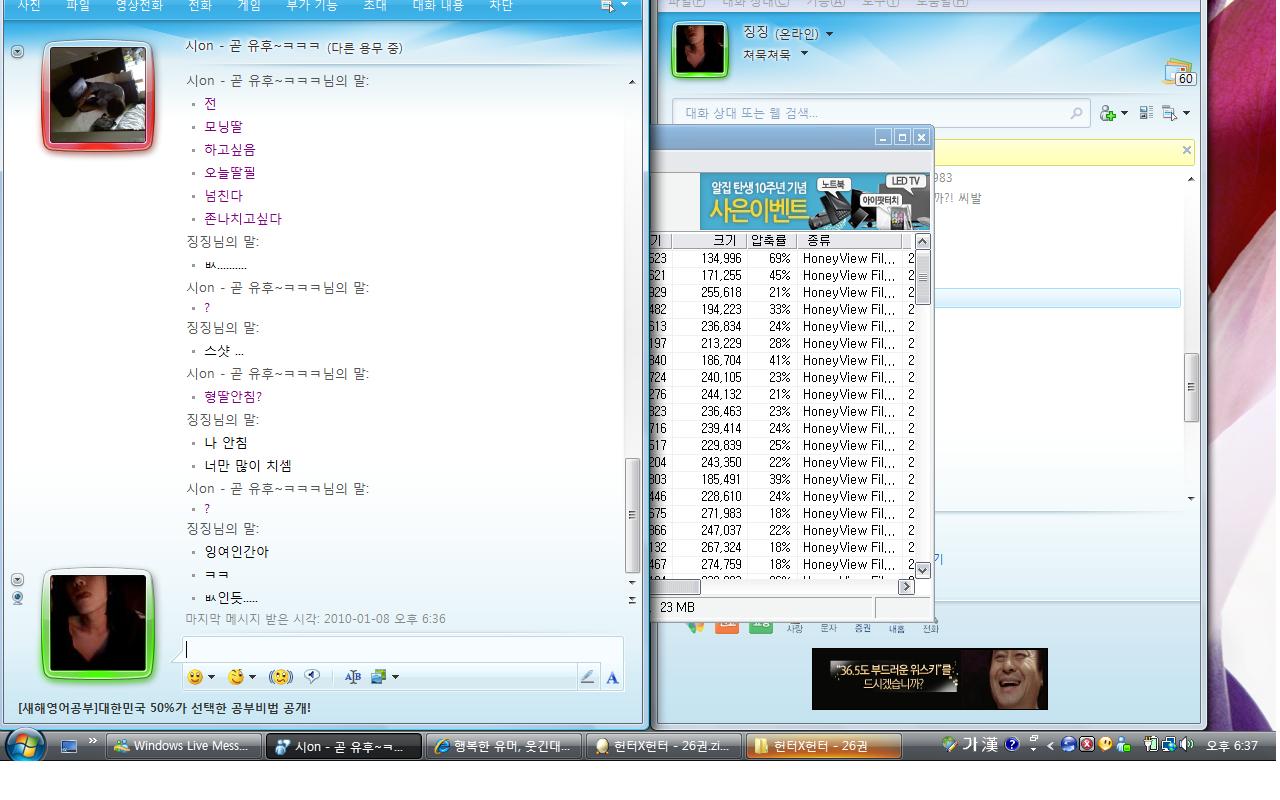The height and width of the screenshot is (800, 1280).
Task: Click the voice clip icon
Action: click(x=312, y=677)
